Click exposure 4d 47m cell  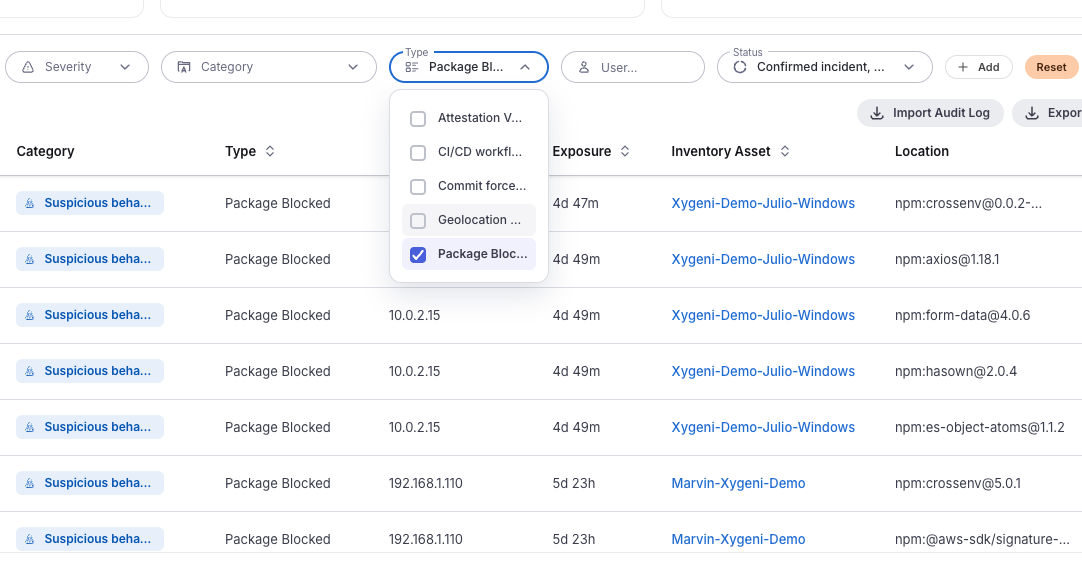(576, 204)
